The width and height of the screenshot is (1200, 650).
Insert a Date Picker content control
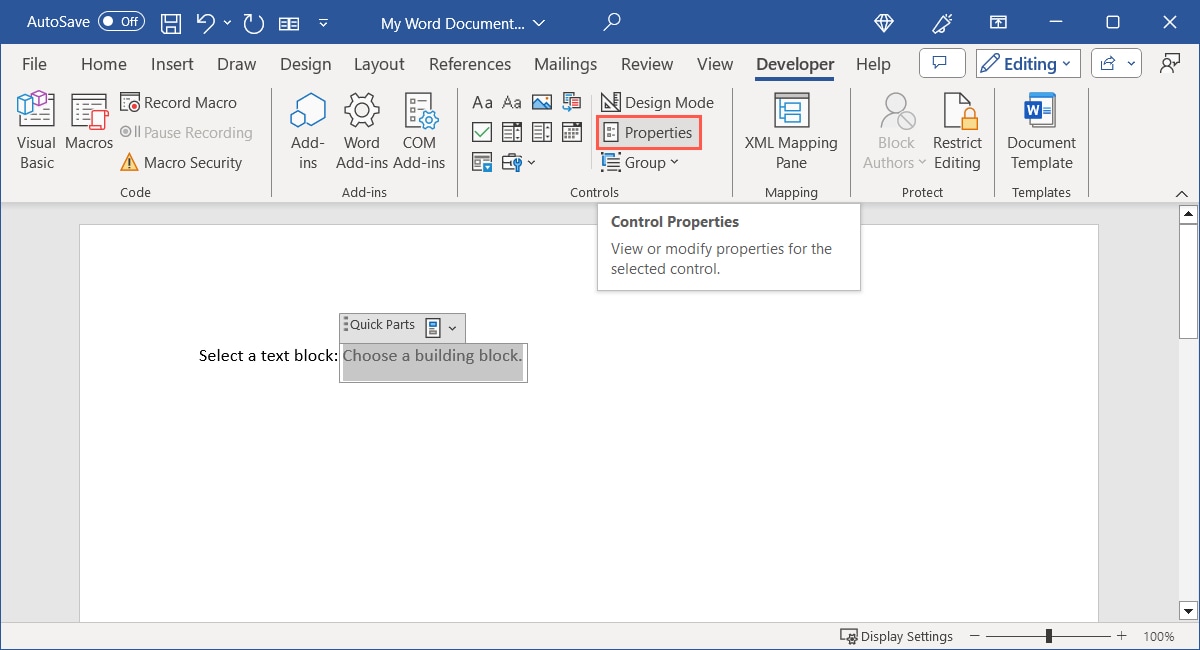pos(572,131)
